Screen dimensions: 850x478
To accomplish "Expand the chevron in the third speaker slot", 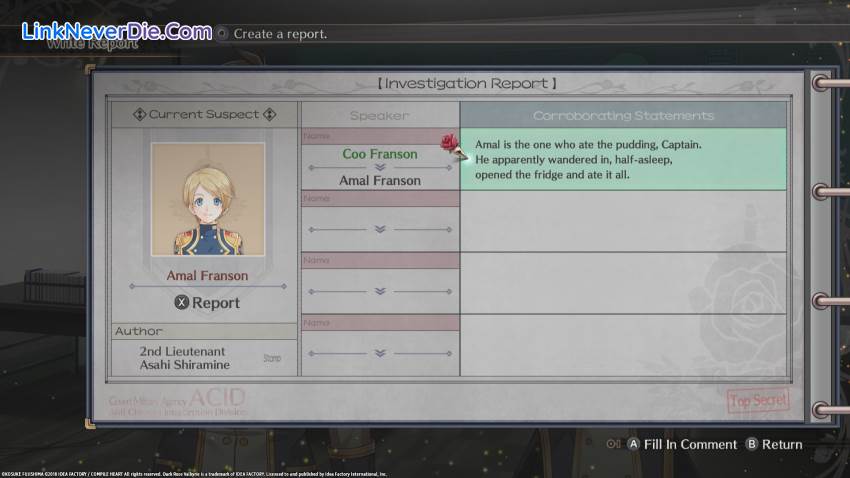I will click(380, 292).
